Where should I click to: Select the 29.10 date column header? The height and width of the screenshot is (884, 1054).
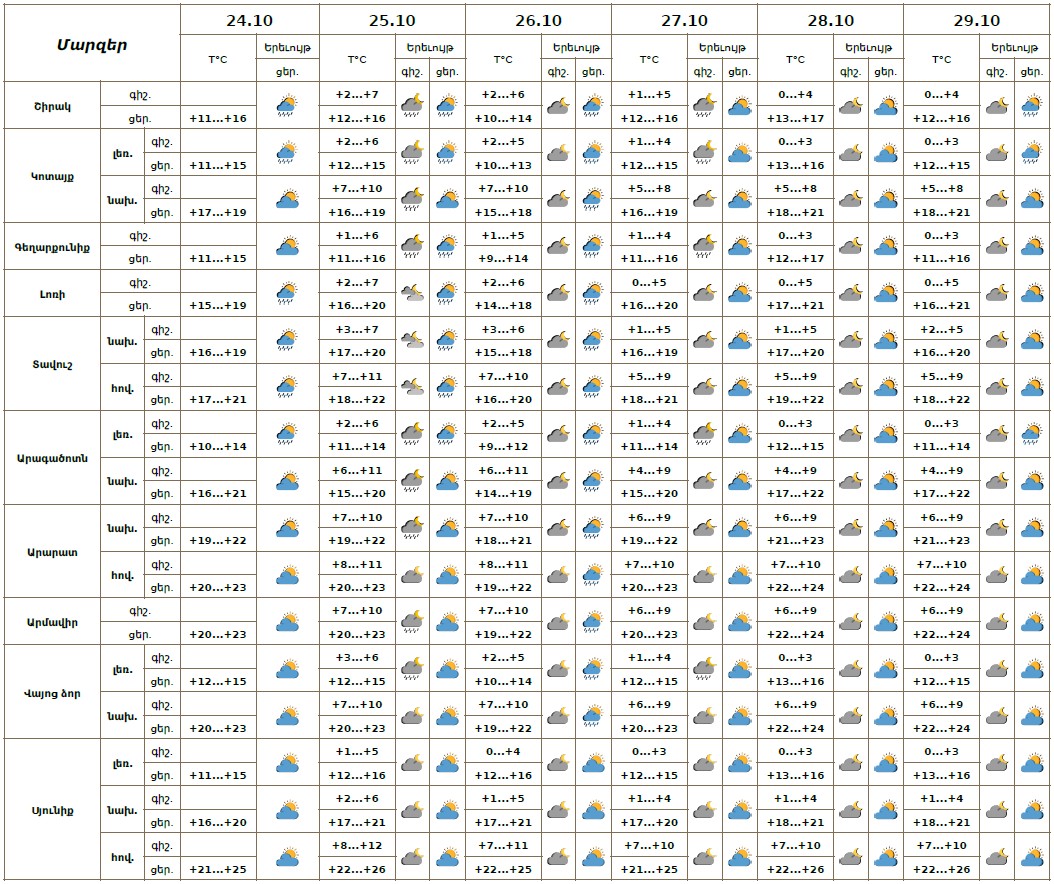[976, 20]
